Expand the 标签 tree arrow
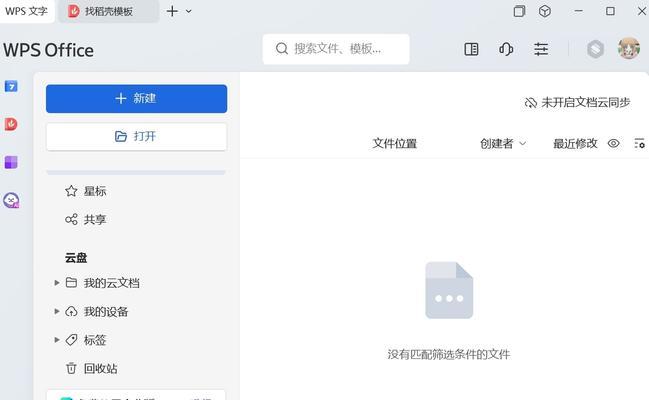Image resolution: width=649 pixels, height=400 pixels. coord(57,340)
